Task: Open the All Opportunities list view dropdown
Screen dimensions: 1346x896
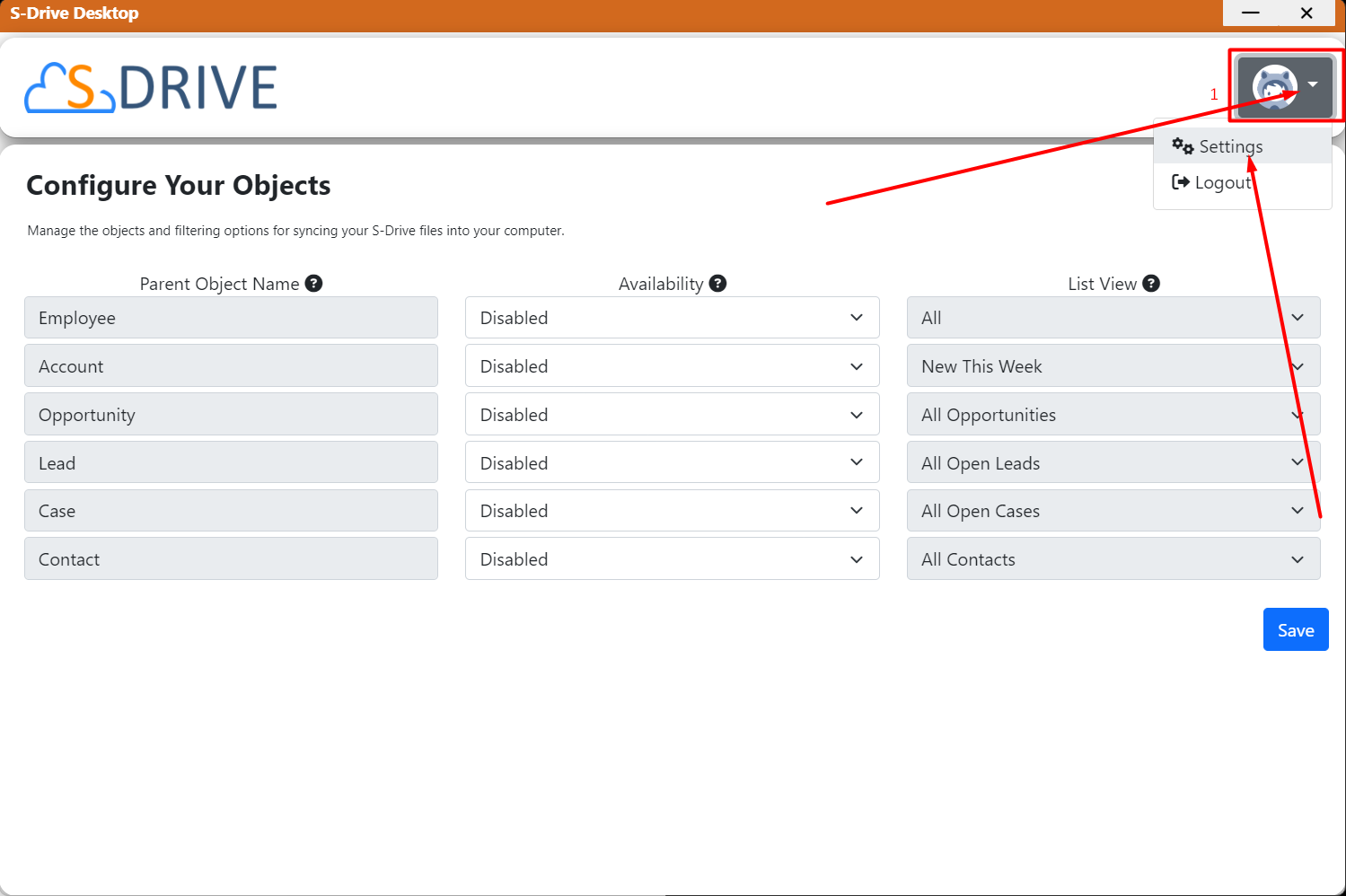Action: click(1113, 415)
